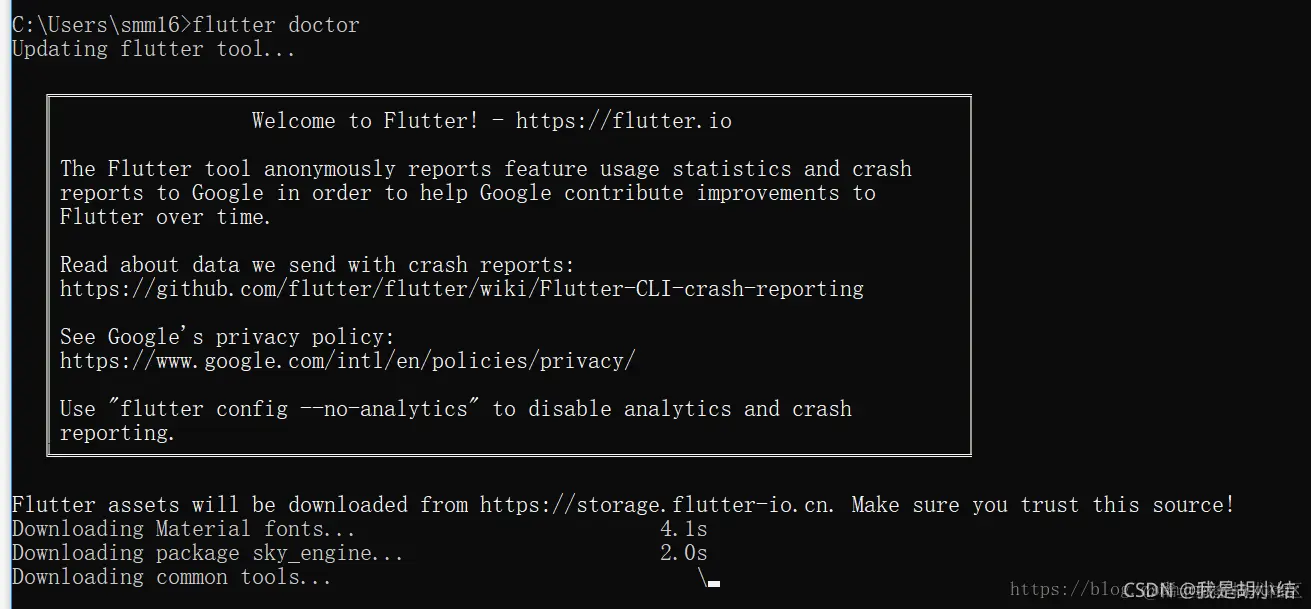Click the storage.flutter-io.cn source URL

(657, 505)
